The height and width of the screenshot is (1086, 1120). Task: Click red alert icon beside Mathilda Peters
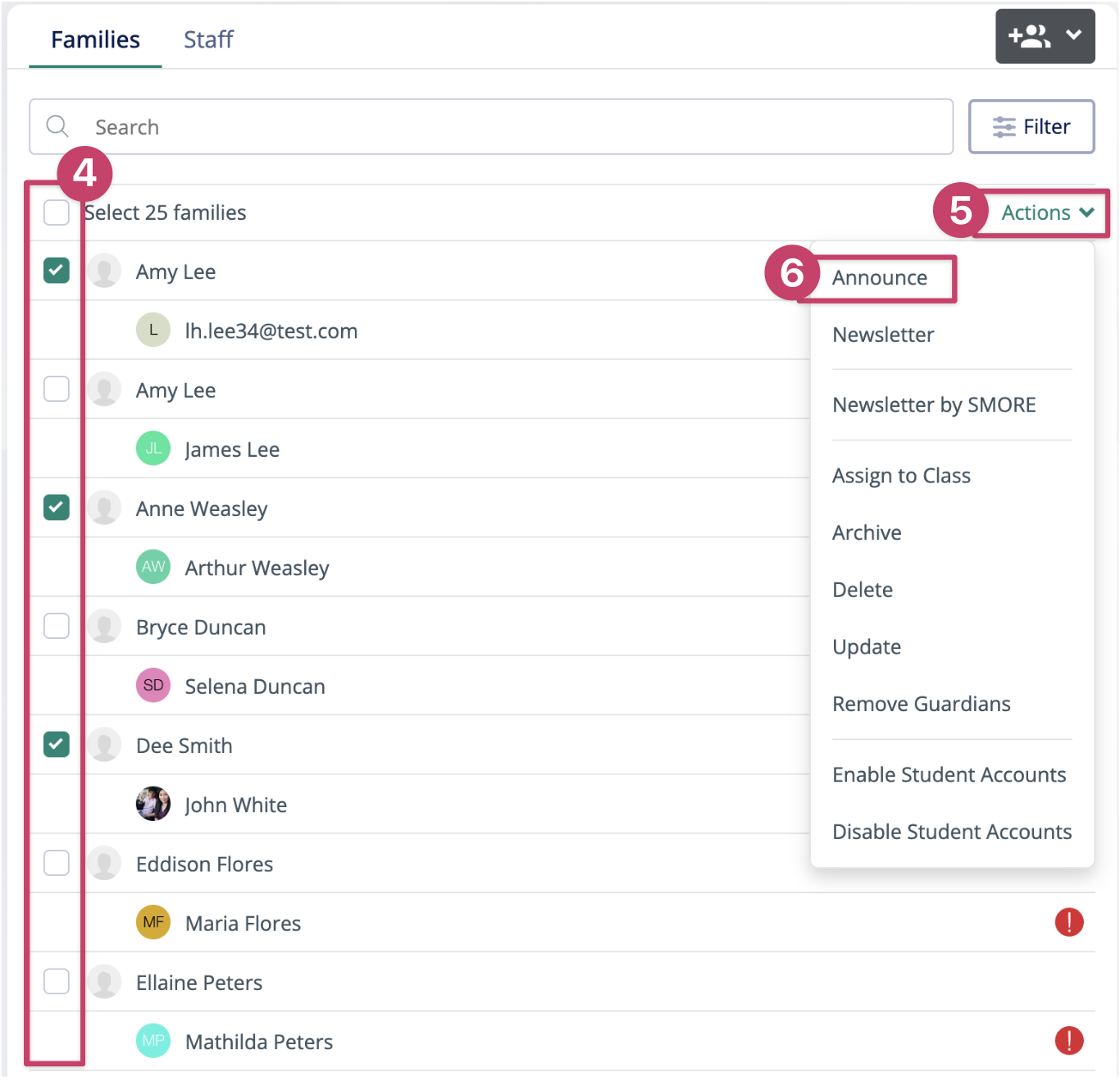pyautogui.click(x=1068, y=1040)
